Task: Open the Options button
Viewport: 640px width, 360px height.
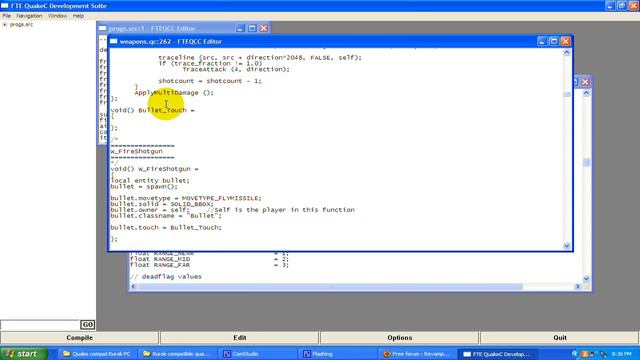Action: (x=400, y=338)
